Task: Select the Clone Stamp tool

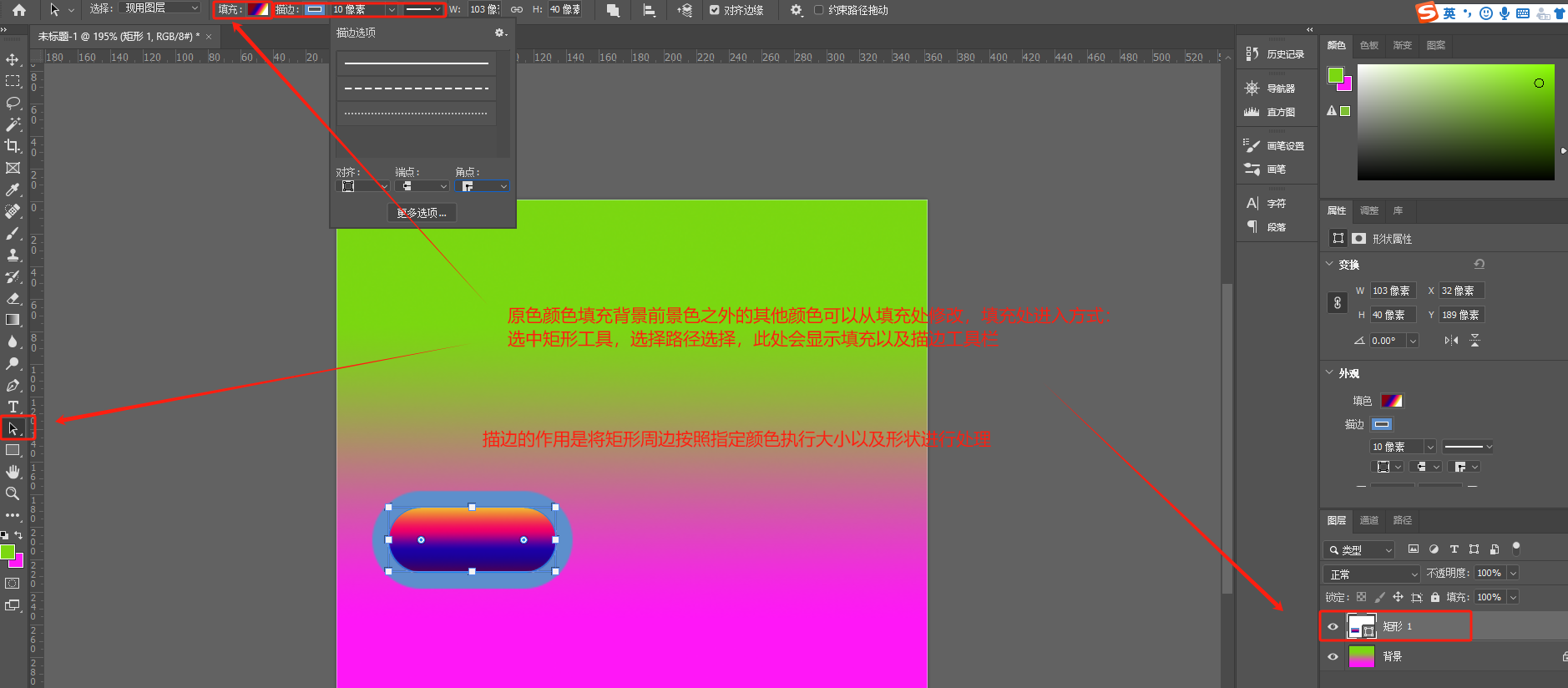Action: [x=13, y=255]
